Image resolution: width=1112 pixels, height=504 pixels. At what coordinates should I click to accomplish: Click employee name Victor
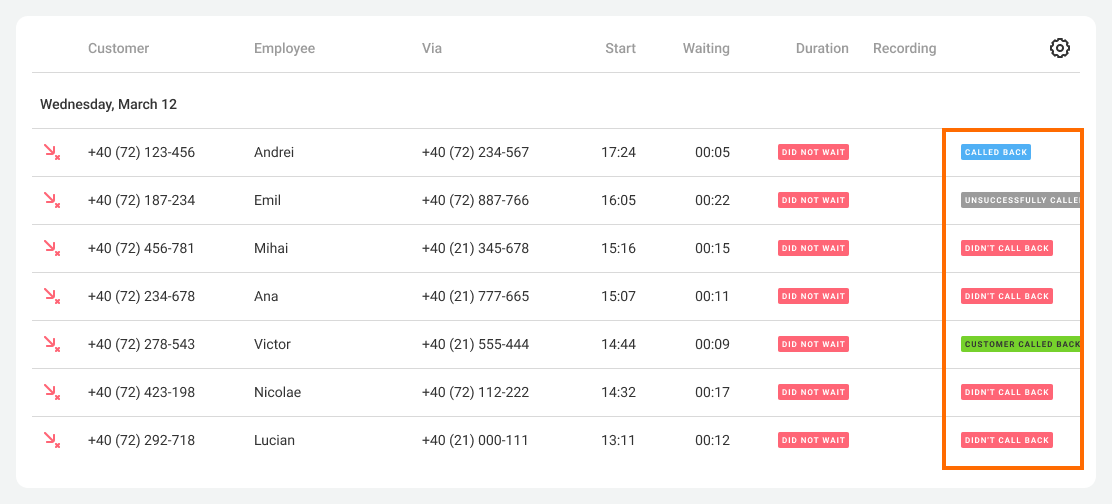pos(272,344)
